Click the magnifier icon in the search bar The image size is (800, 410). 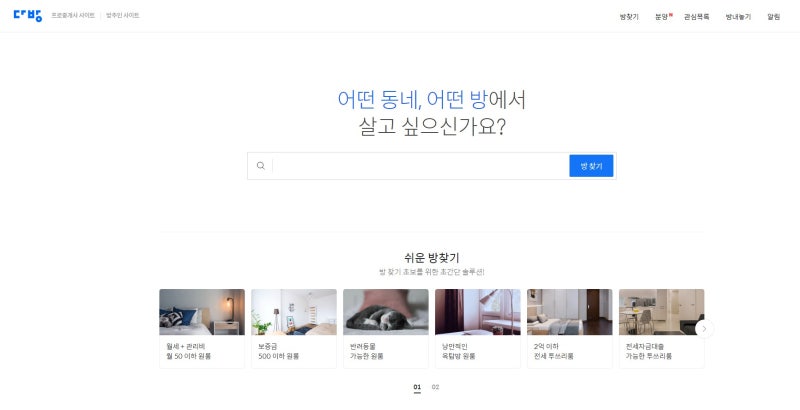click(261, 166)
